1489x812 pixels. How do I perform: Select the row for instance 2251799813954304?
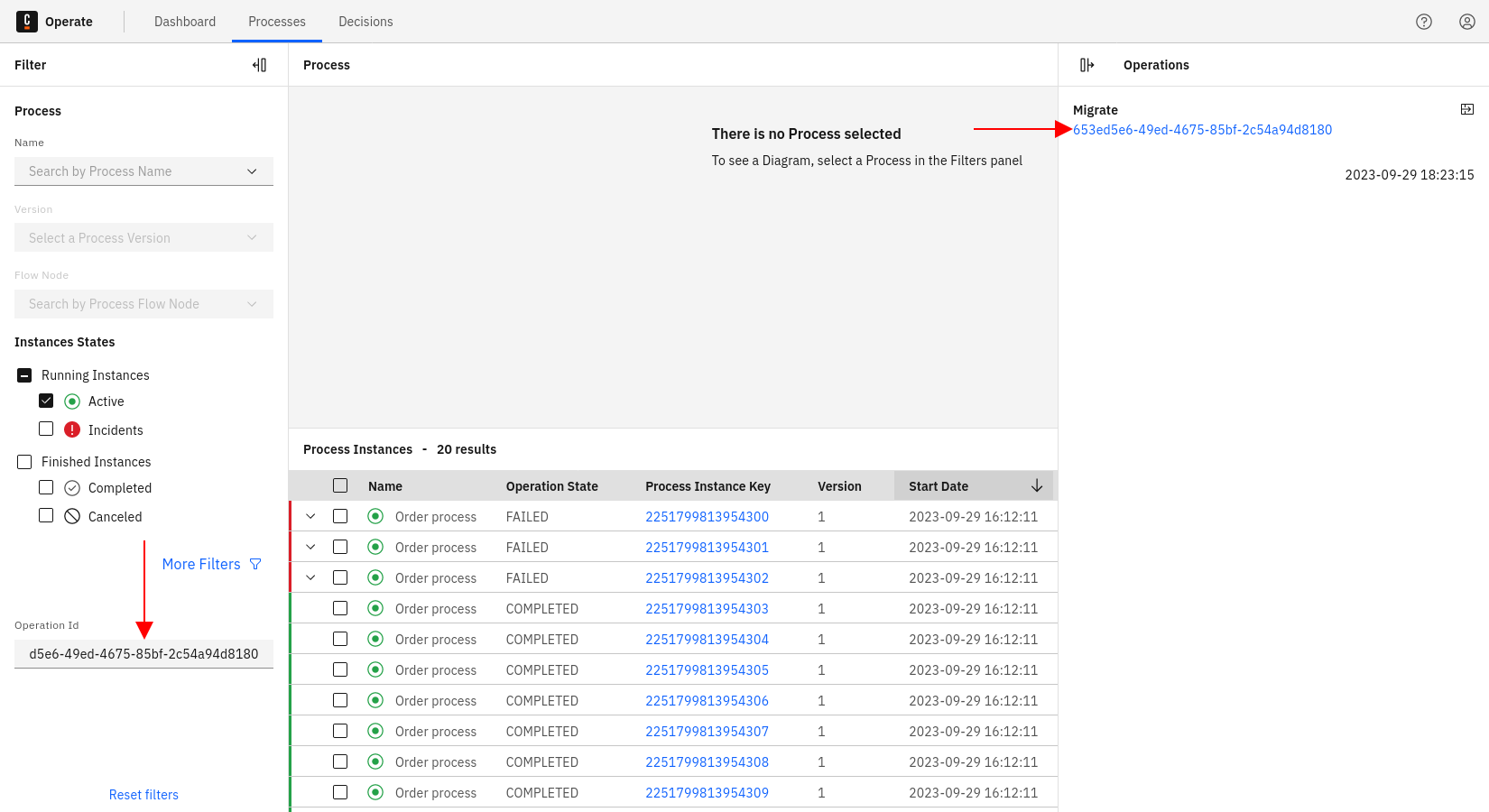point(340,639)
